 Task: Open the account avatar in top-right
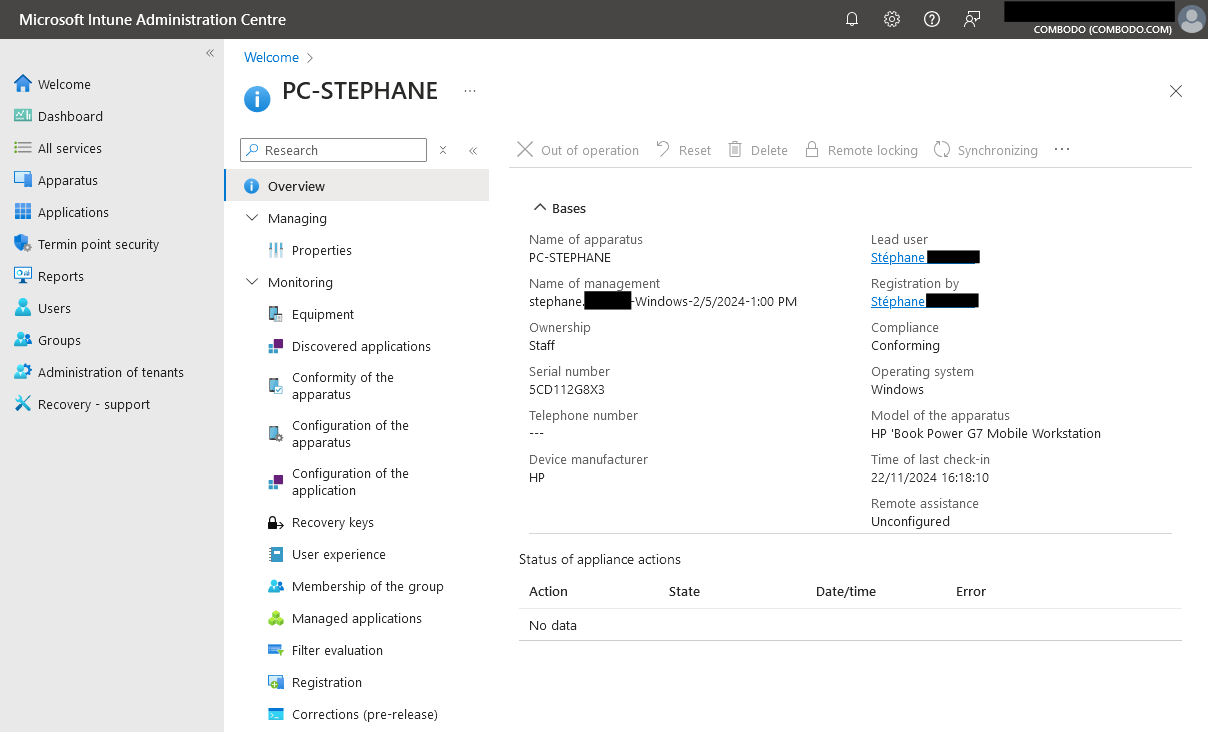tap(1191, 19)
